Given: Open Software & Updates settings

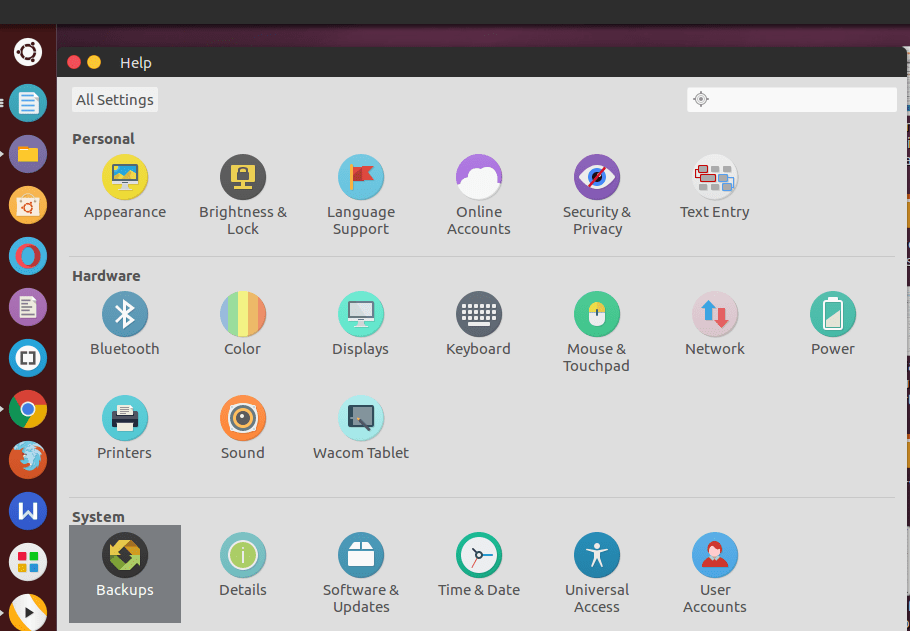Looking at the screenshot, I should (x=360, y=573).
